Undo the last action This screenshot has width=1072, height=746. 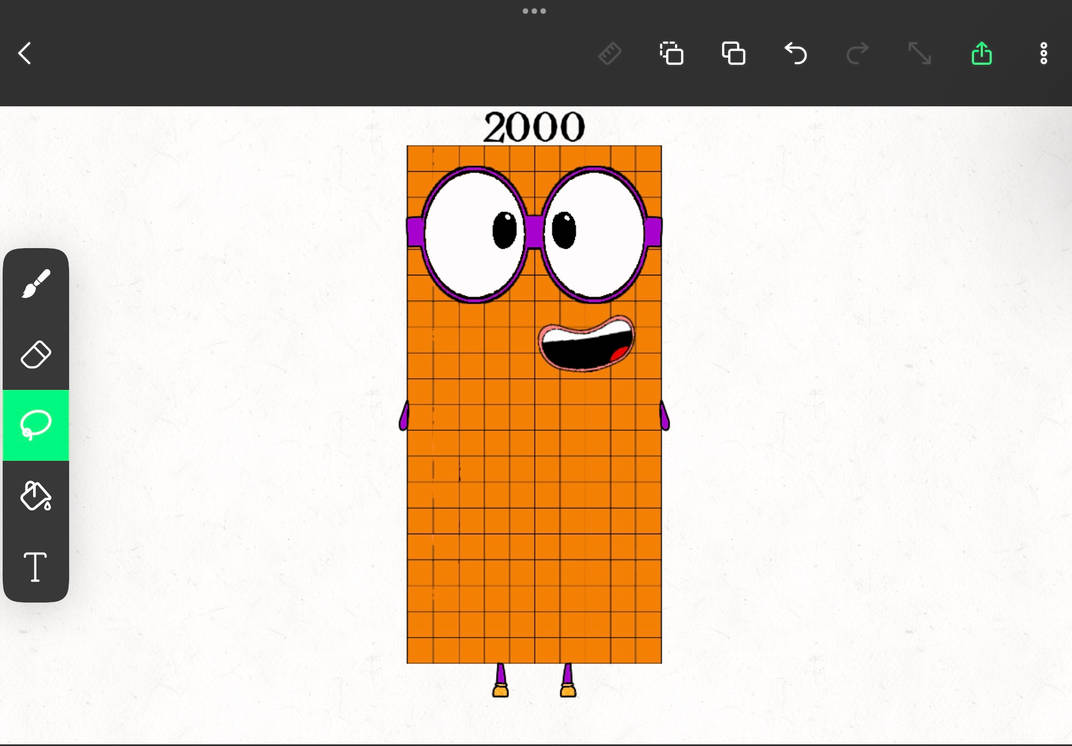795,53
